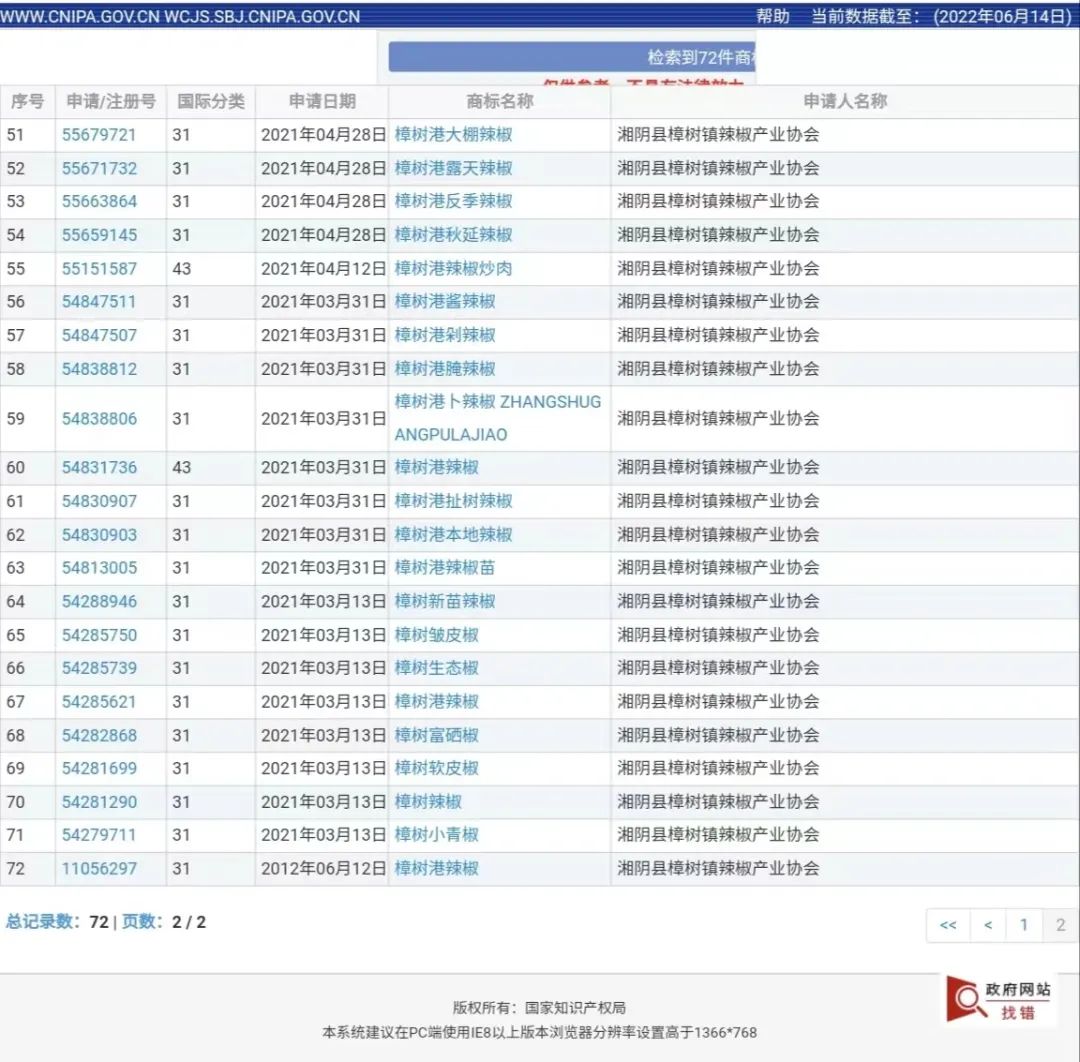Click the previous page < button
The height and width of the screenshot is (1062, 1080).
(986, 925)
